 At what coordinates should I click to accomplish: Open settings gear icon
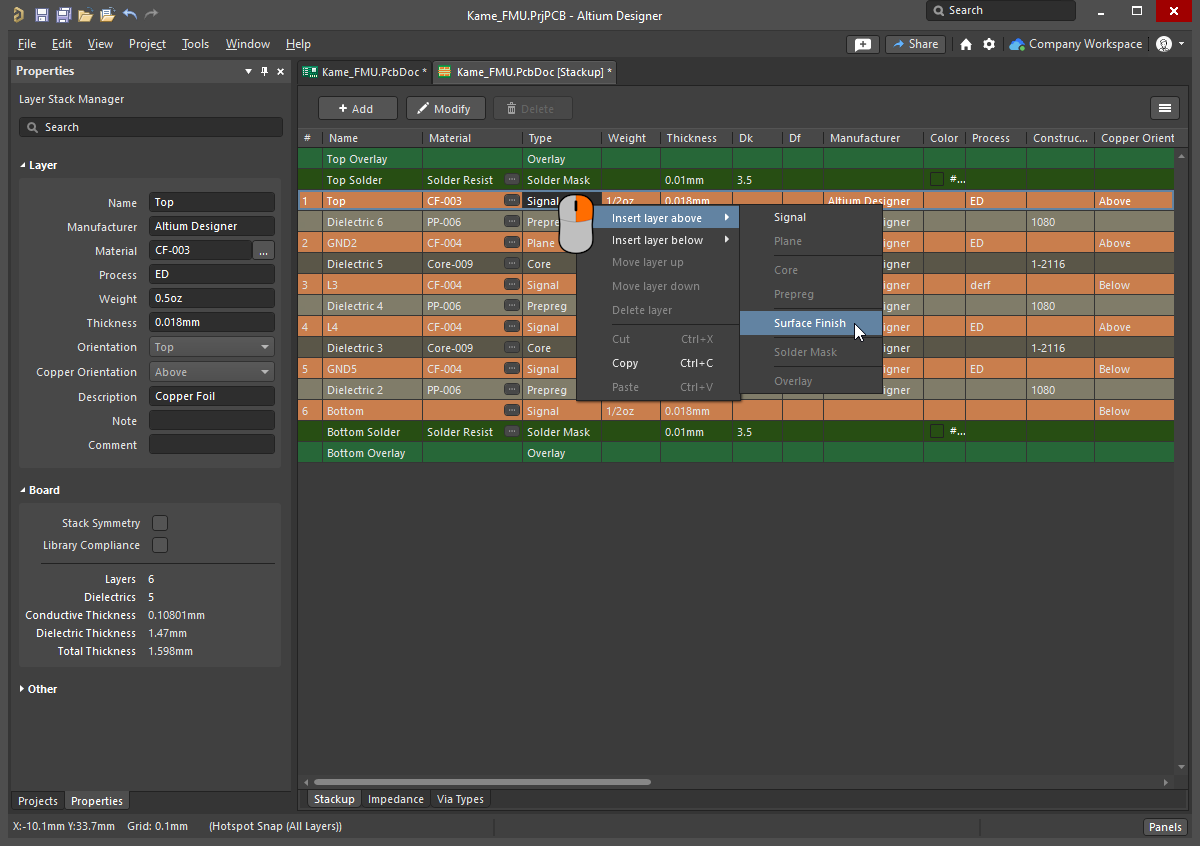tap(989, 44)
